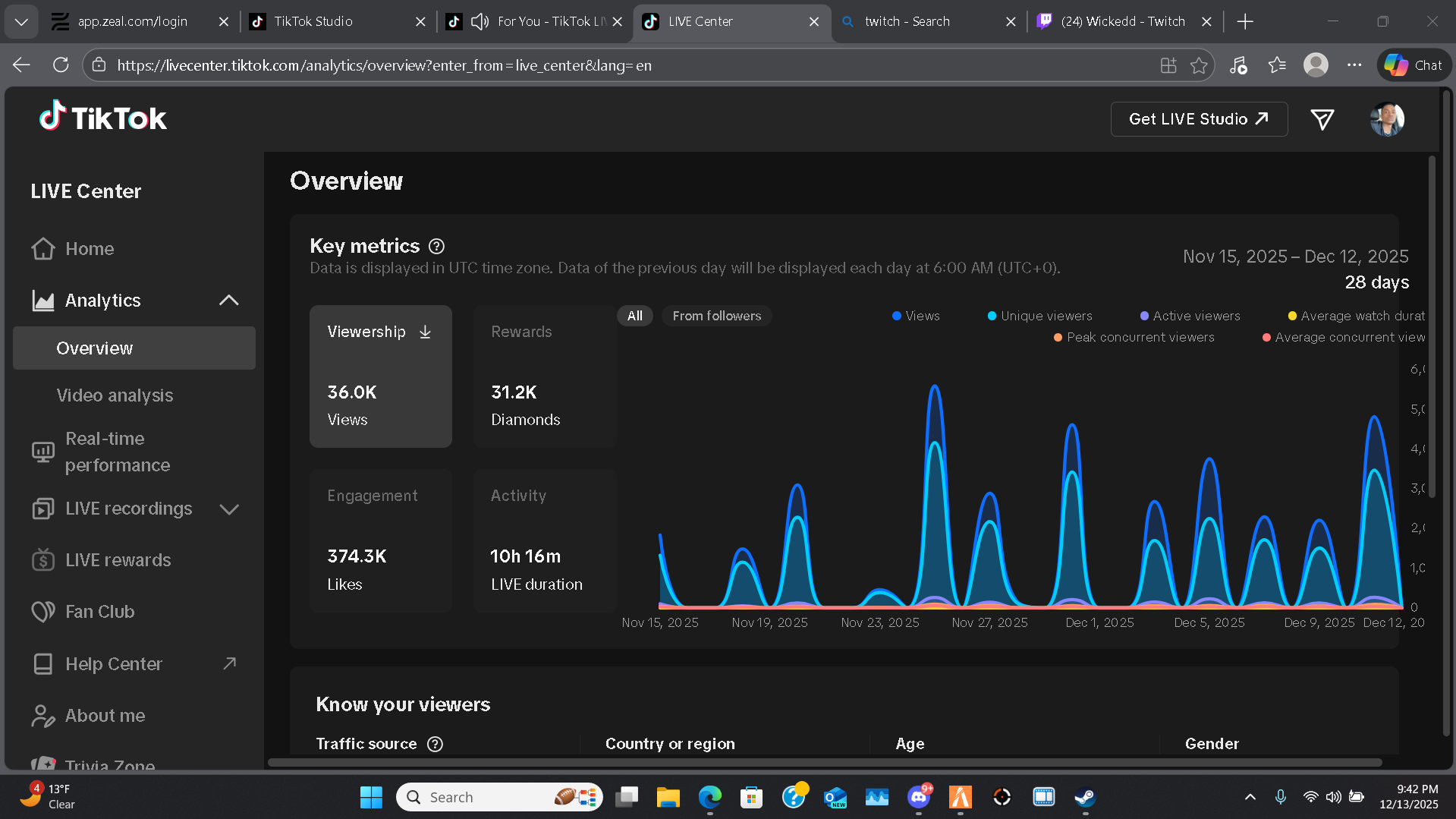Toggle the Views series in chart legend
1456x819 pixels.
pos(916,316)
